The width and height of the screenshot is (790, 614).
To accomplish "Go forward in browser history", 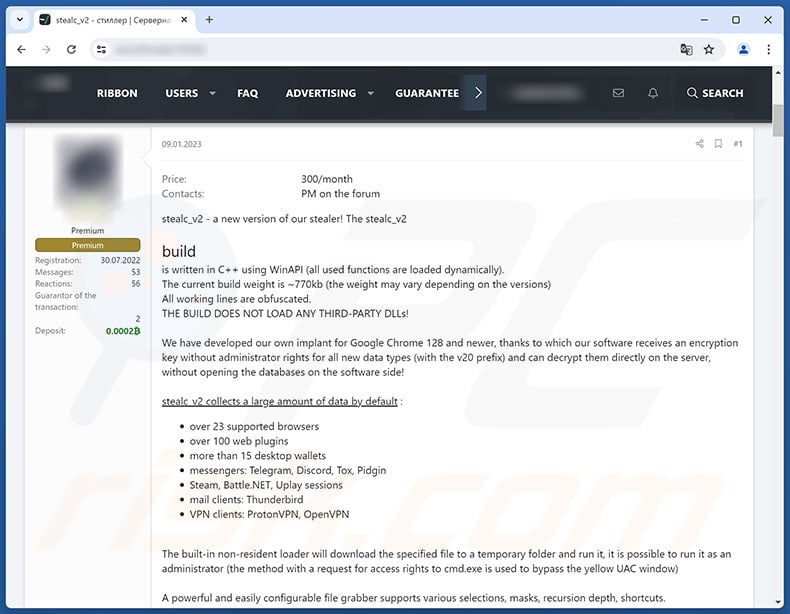I will pyautogui.click(x=46, y=49).
